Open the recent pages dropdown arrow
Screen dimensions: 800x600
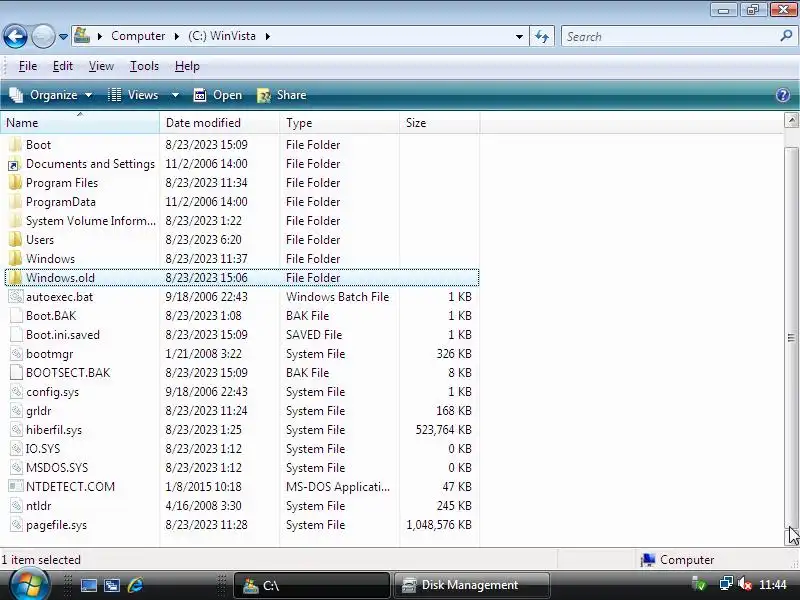[x=63, y=37]
